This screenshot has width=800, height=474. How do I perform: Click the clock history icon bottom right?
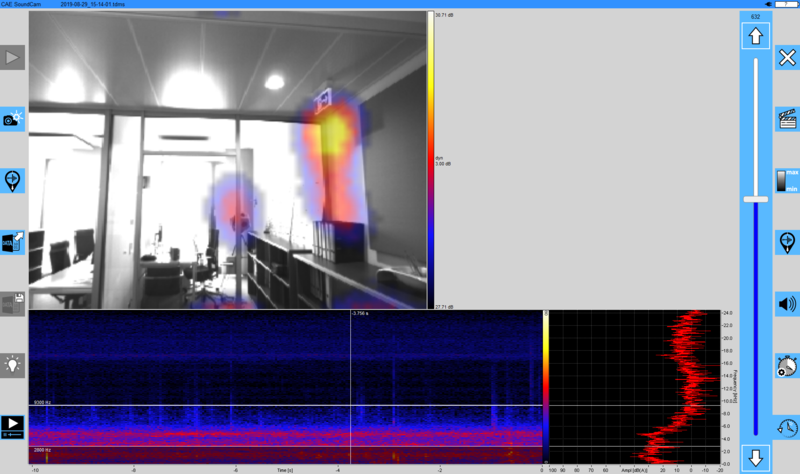(786, 427)
